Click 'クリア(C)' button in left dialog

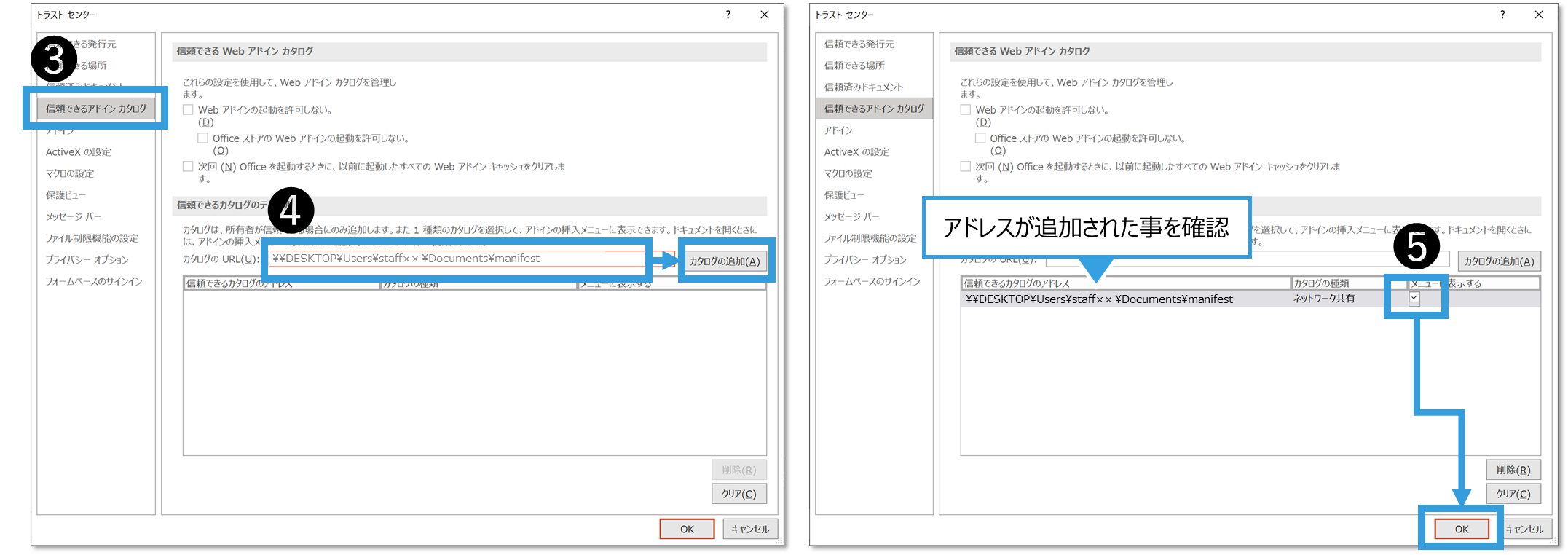point(738,494)
